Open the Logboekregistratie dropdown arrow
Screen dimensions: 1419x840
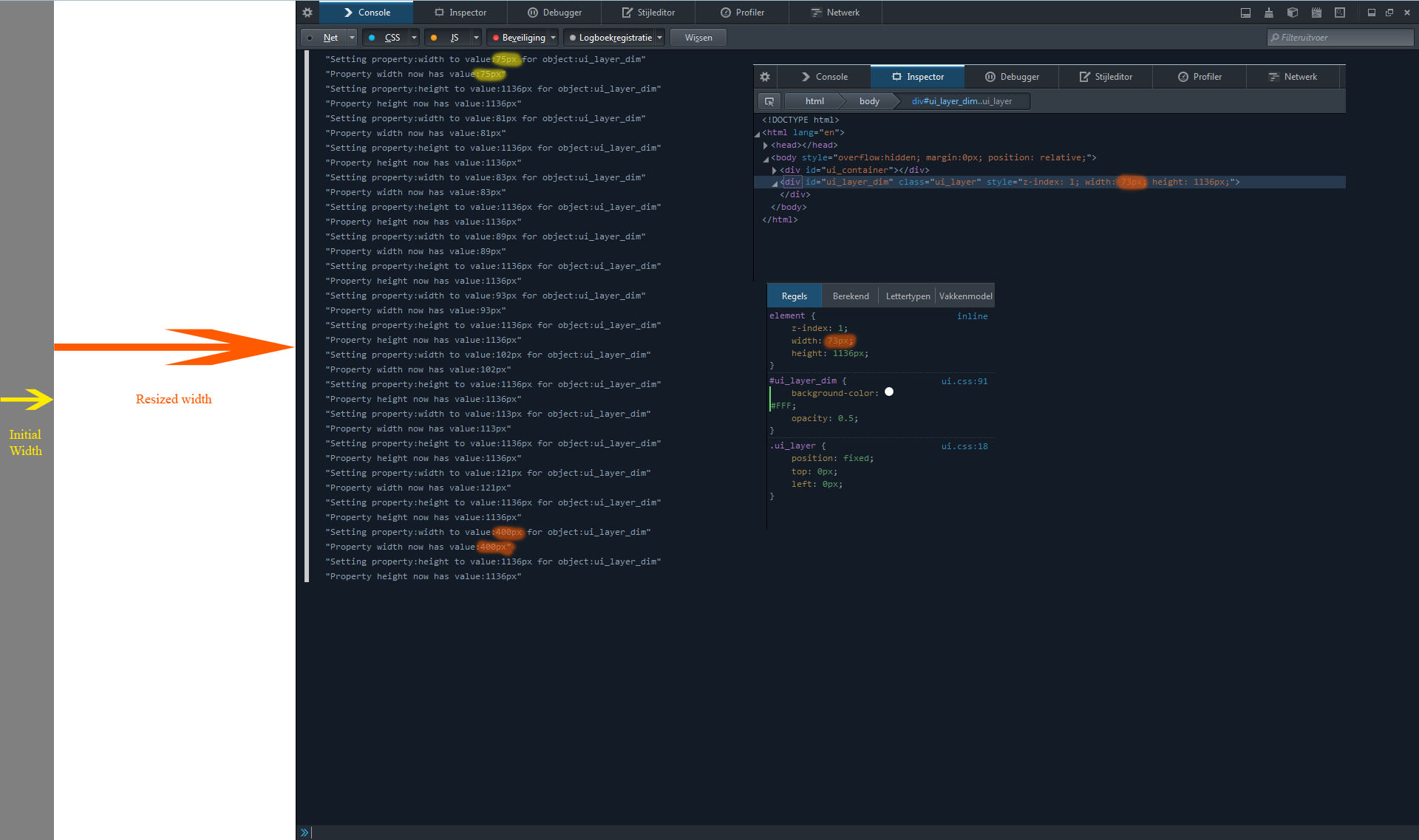(x=659, y=38)
